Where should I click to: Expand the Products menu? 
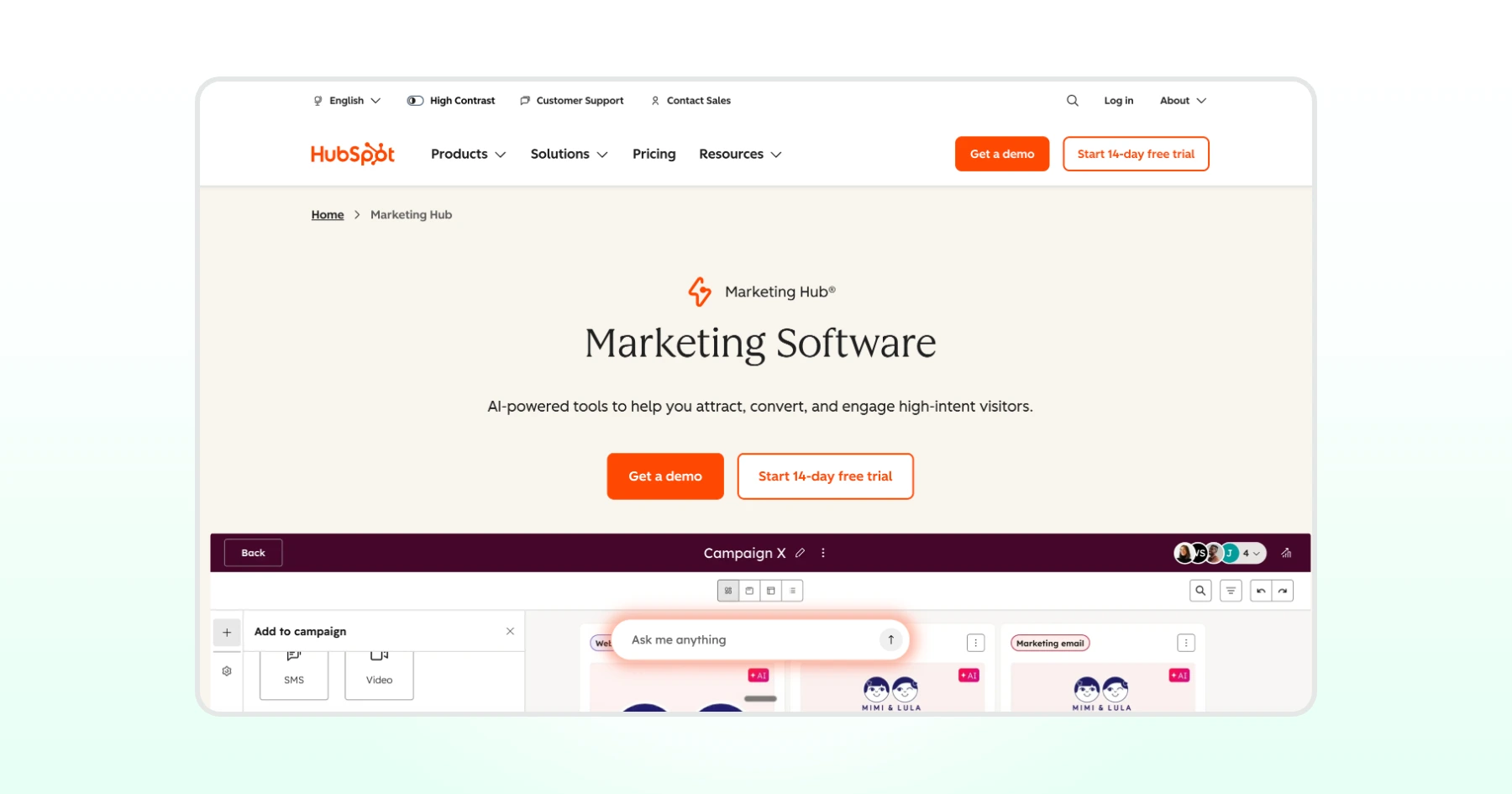468,154
